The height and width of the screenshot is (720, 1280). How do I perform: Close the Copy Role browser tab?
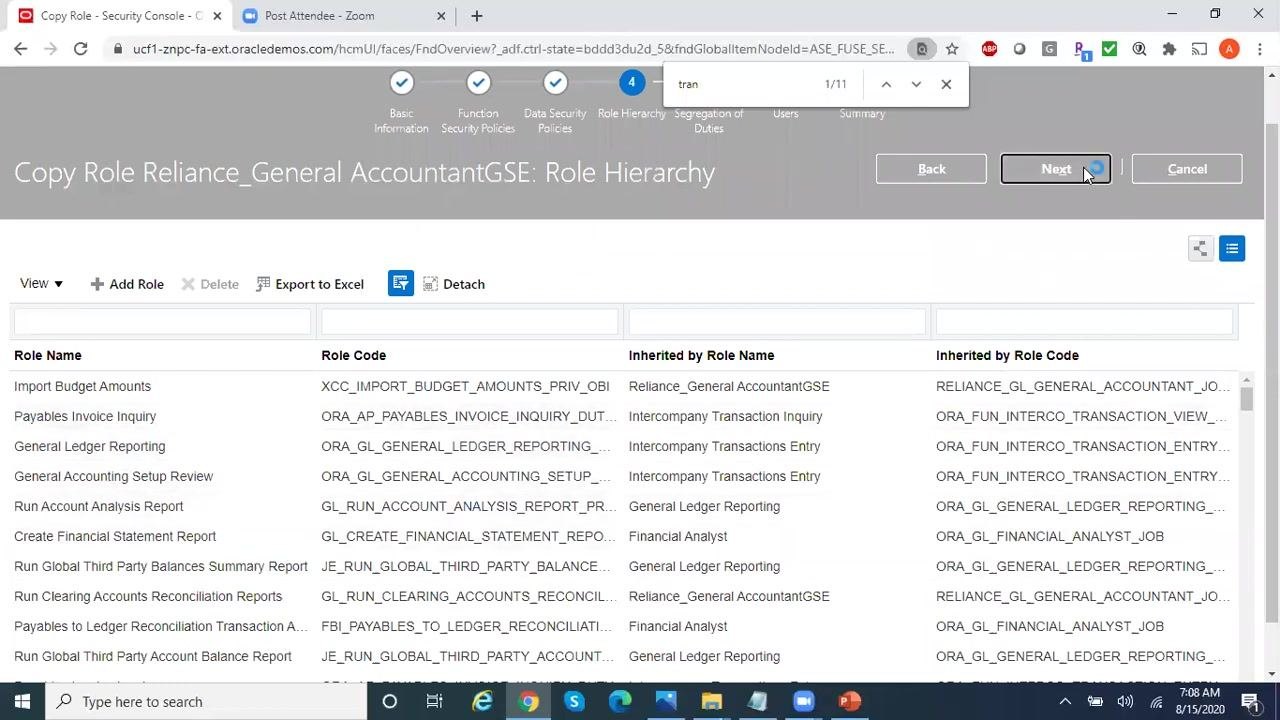tap(217, 16)
